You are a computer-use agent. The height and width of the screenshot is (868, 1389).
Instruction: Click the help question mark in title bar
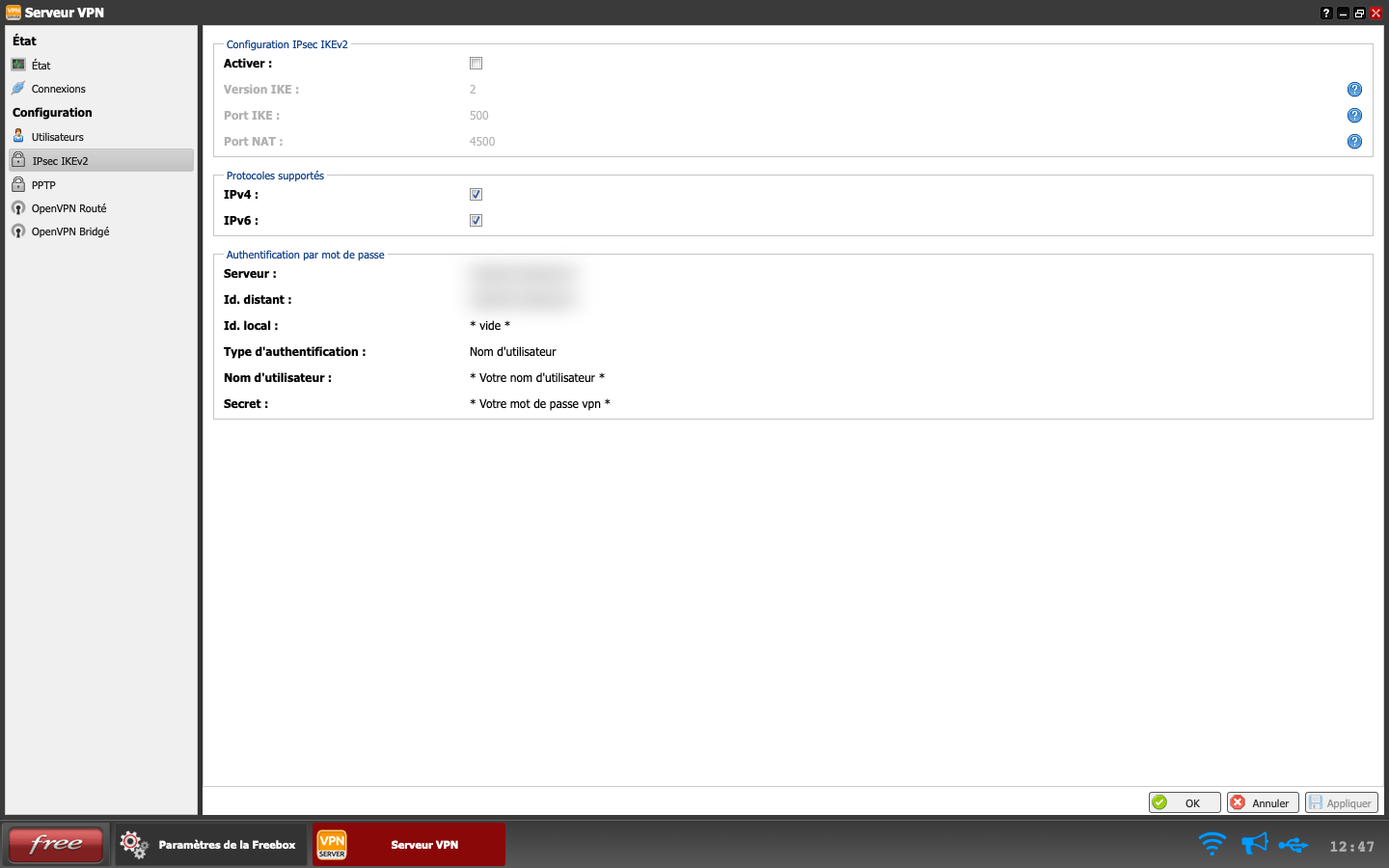coord(1326,13)
